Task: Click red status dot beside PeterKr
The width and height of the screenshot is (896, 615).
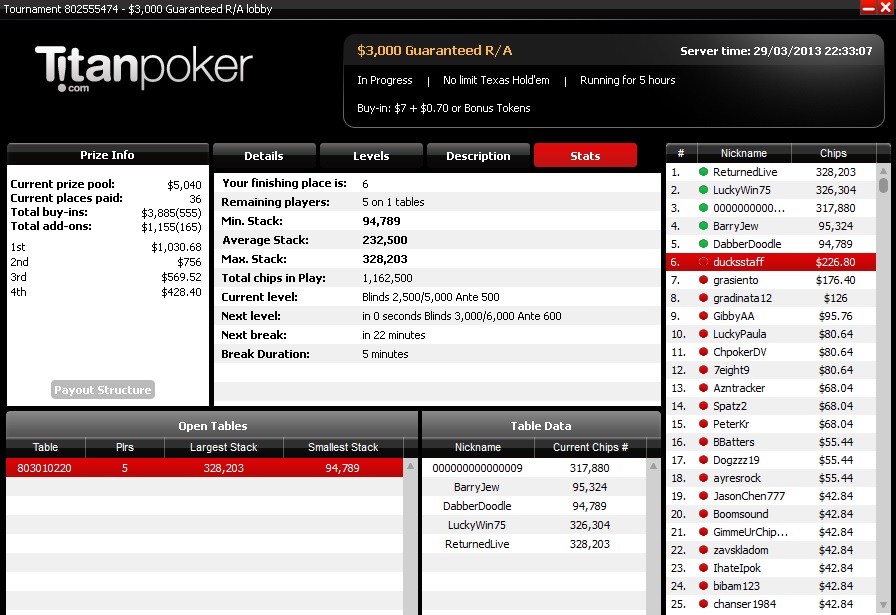Action: coord(703,424)
